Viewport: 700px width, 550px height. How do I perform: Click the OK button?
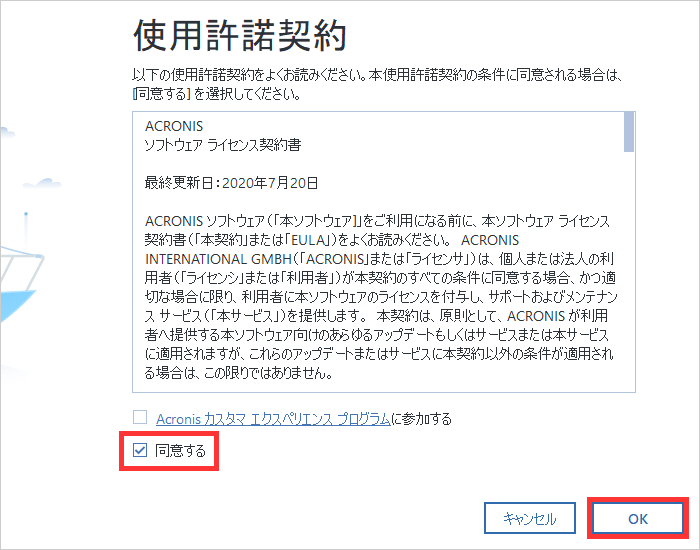coord(638,518)
